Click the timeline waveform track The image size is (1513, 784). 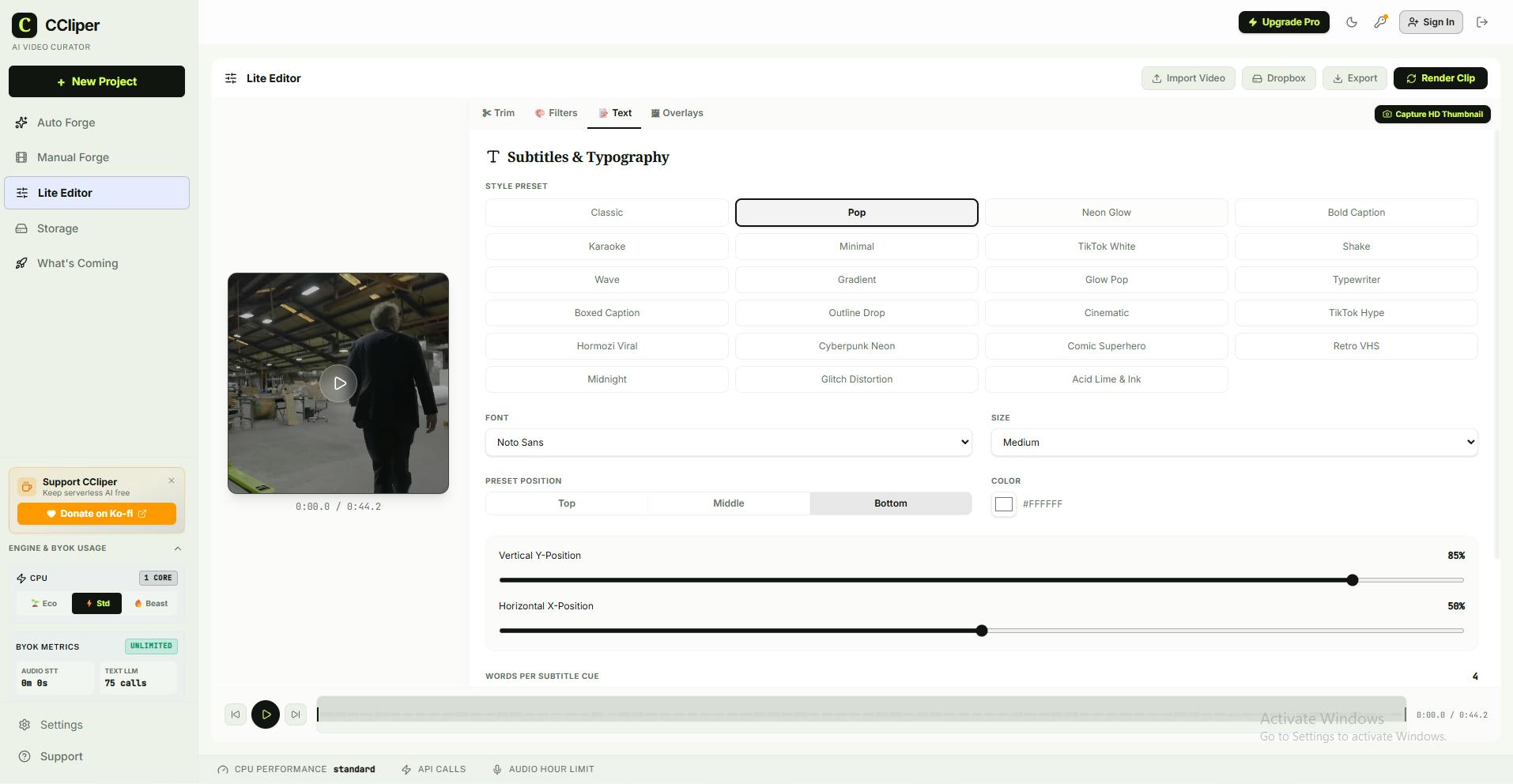tap(862, 714)
